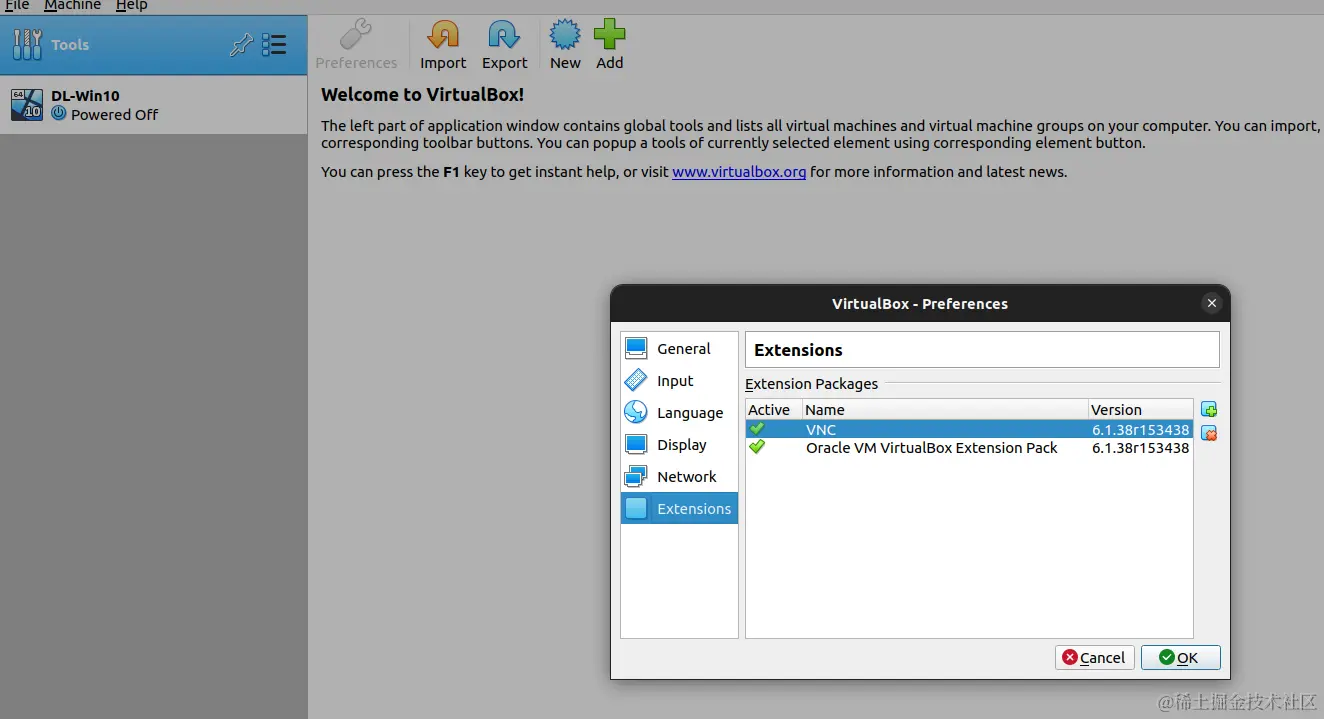Open the File menu

(x=17, y=5)
